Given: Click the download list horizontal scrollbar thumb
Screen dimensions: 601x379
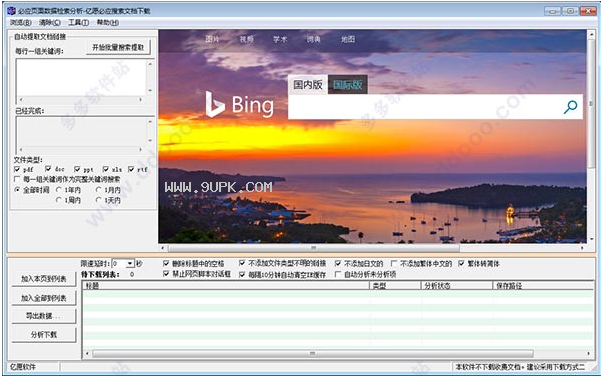Looking at the screenshot, I should click(x=313, y=353).
